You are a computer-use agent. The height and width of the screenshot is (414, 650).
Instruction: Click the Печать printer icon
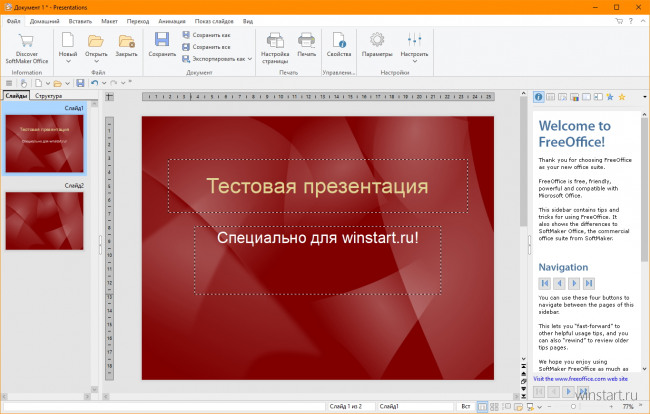pos(306,41)
